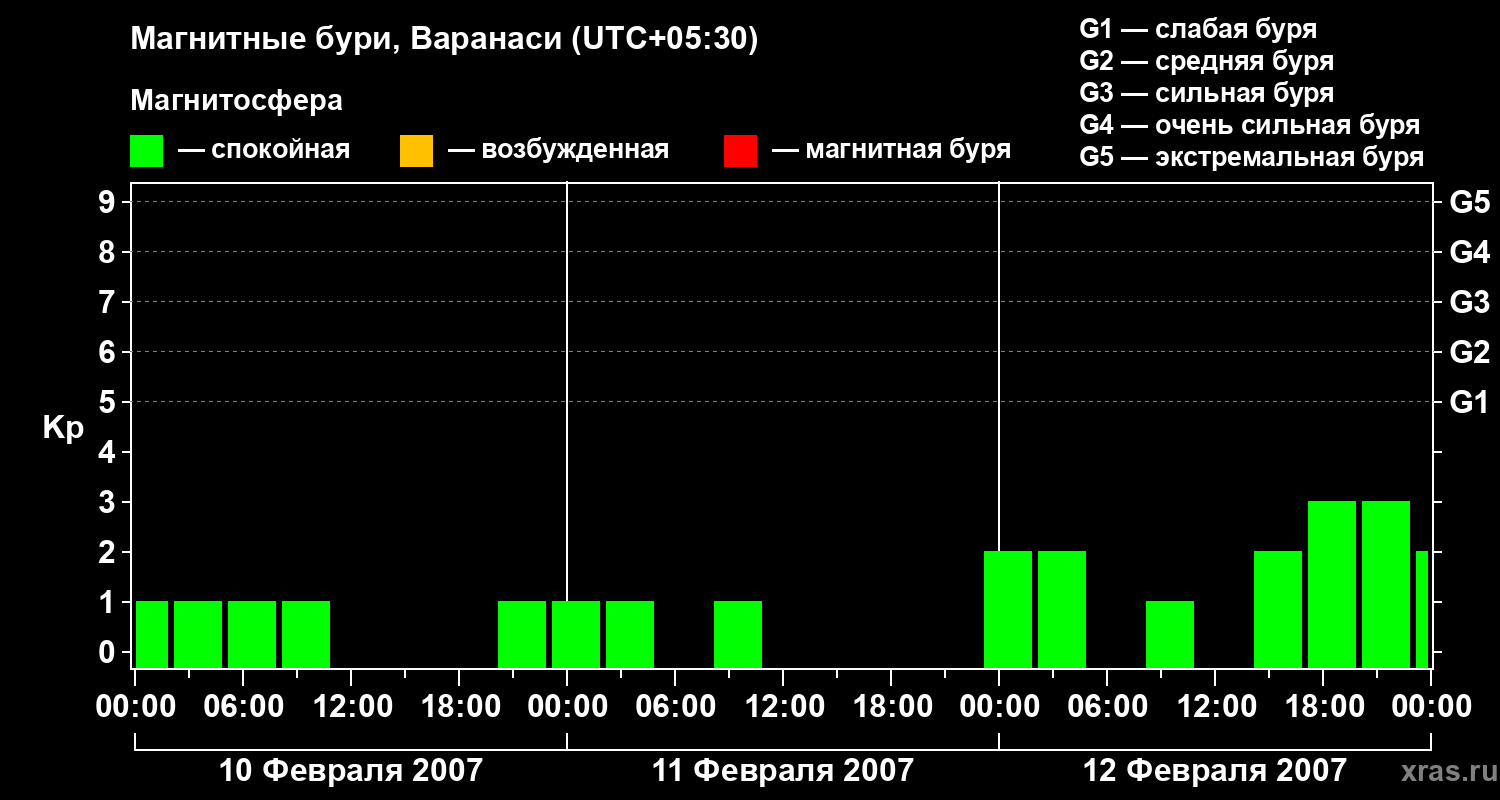Image resolution: width=1500 pixels, height=800 pixels.
Task: Click the second Kp 3 bar on 12 Февраля
Action: point(1386,584)
